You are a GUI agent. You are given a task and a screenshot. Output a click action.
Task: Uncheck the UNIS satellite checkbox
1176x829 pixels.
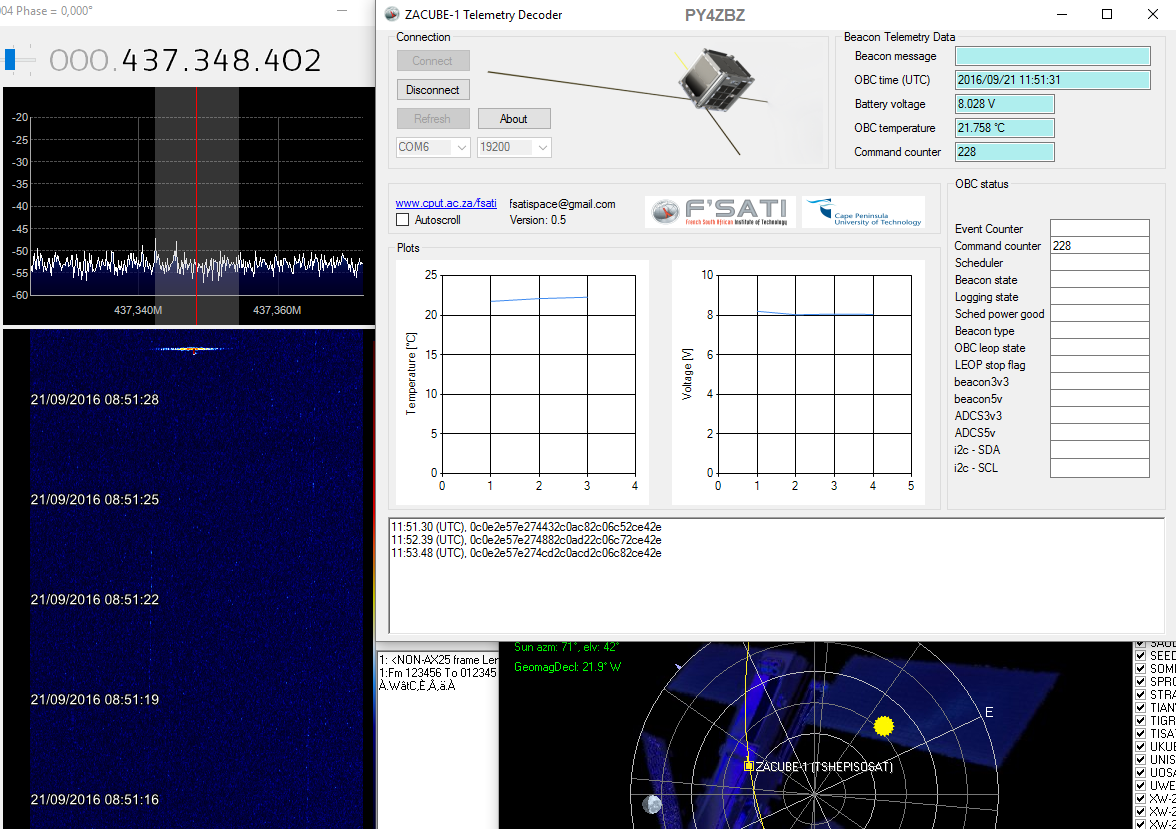click(x=1140, y=759)
